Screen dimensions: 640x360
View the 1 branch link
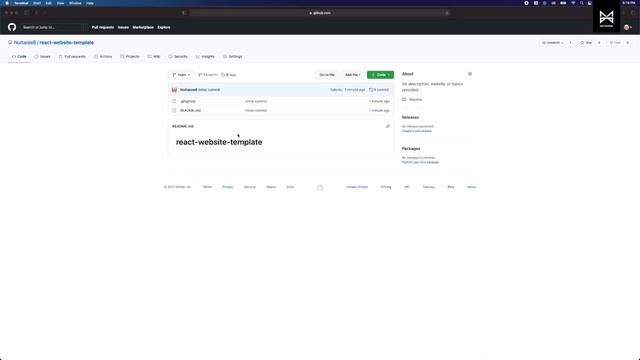208,75
